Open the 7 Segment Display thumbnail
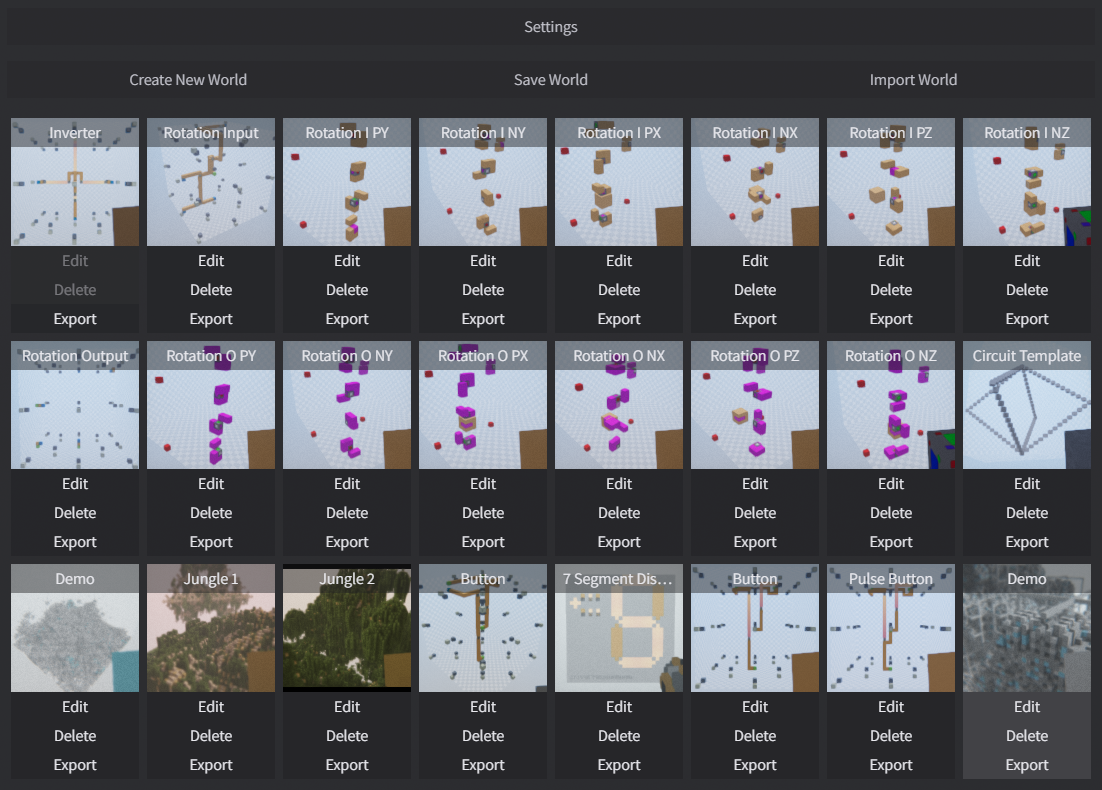Screen dimensions: 1102x790 [618, 628]
